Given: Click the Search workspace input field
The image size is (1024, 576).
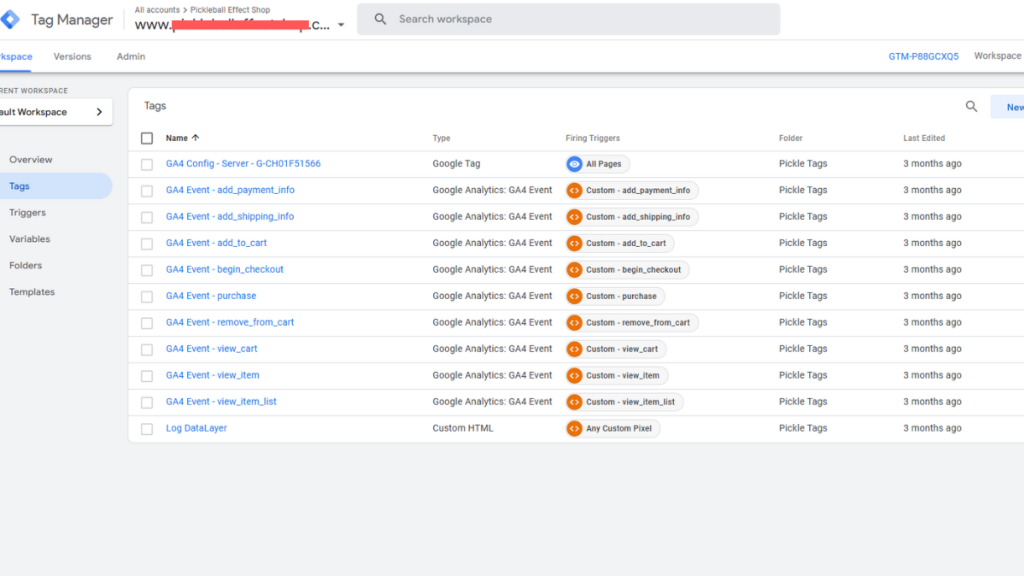Looking at the screenshot, I should [568, 19].
